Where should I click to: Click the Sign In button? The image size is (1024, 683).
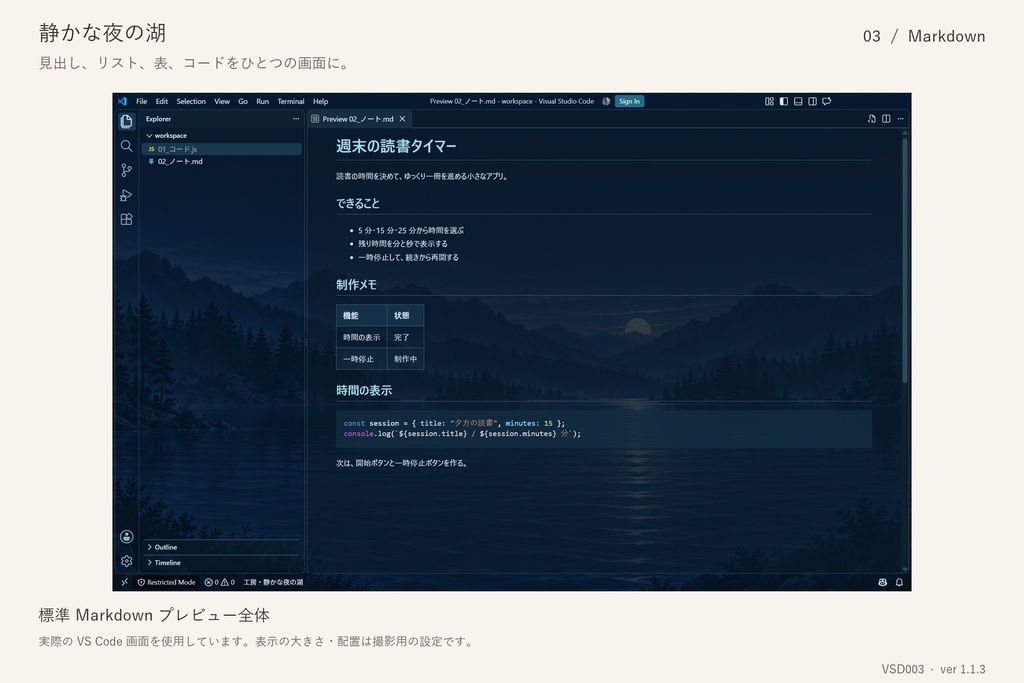pyautogui.click(x=630, y=101)
